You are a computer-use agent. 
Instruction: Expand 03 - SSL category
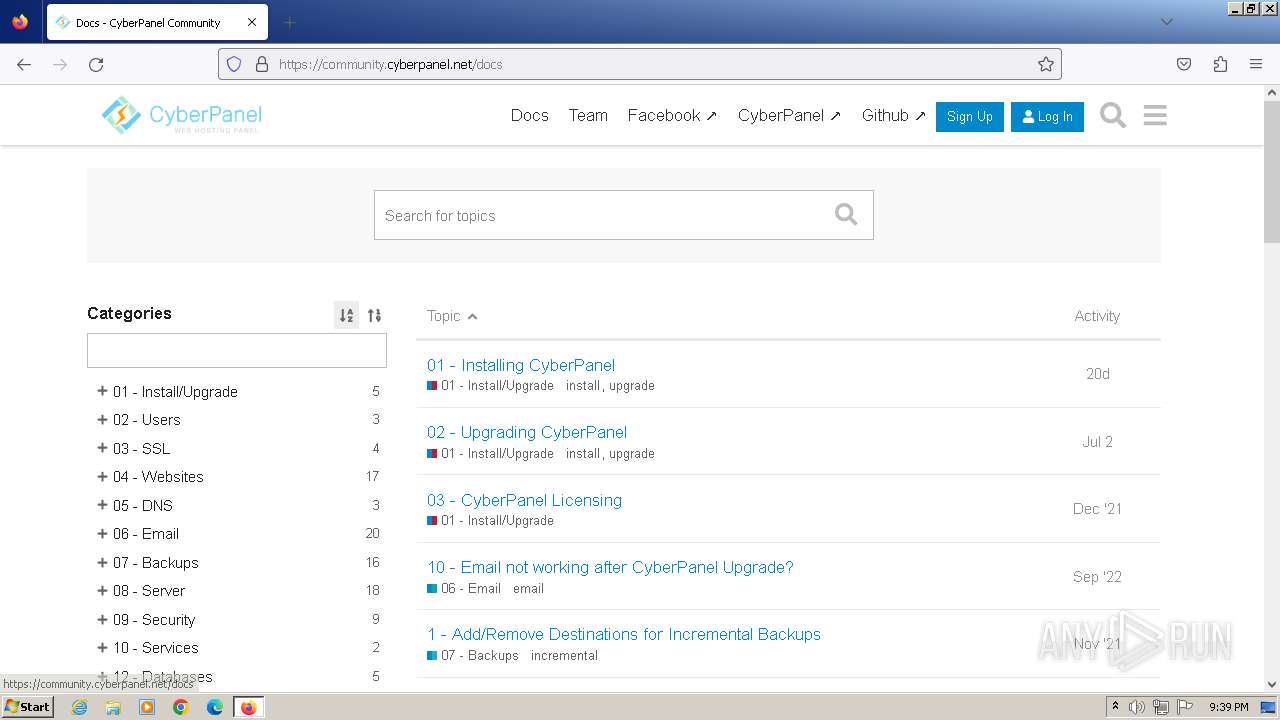click(102, 448)
